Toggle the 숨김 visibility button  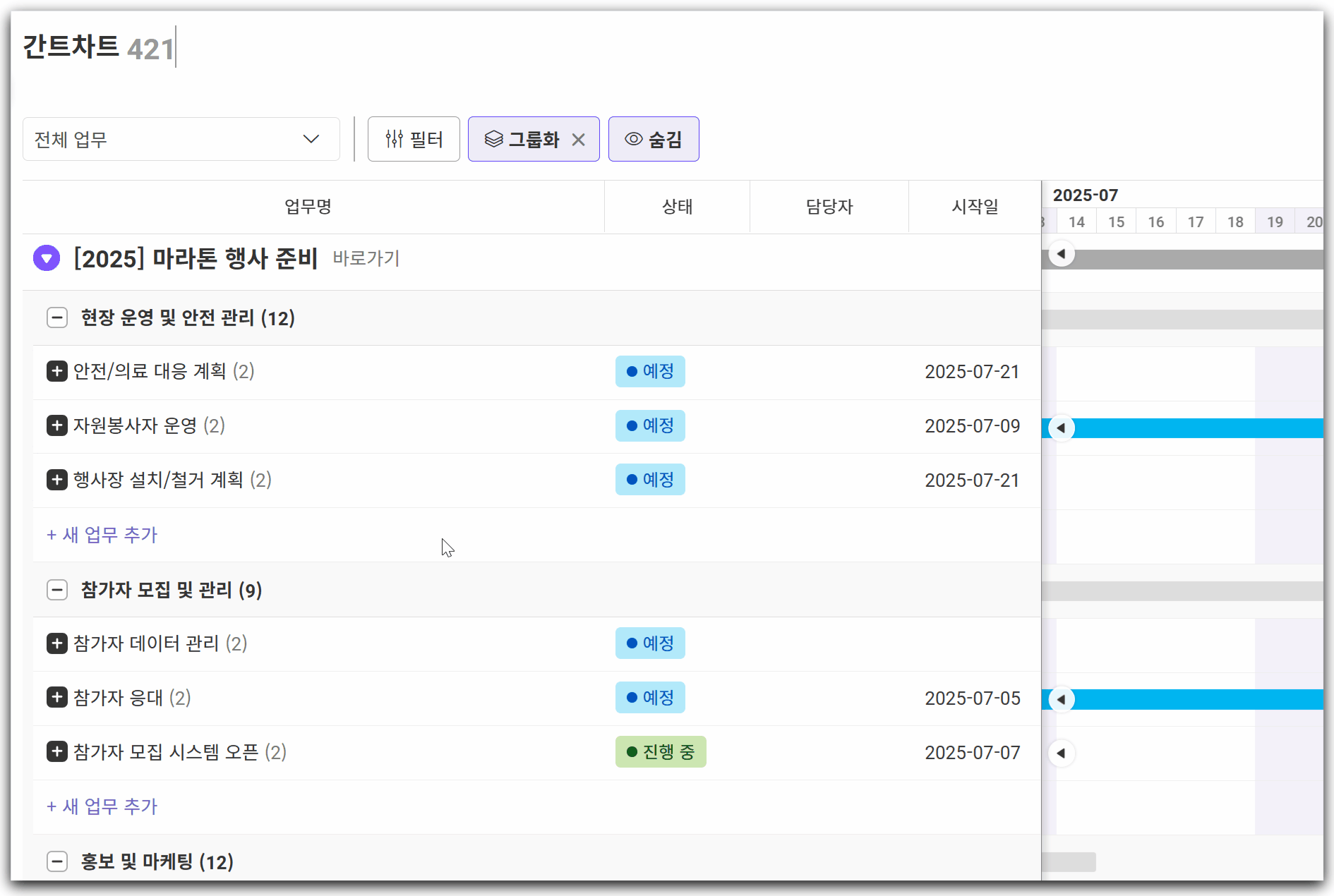[x=654, y=140]
